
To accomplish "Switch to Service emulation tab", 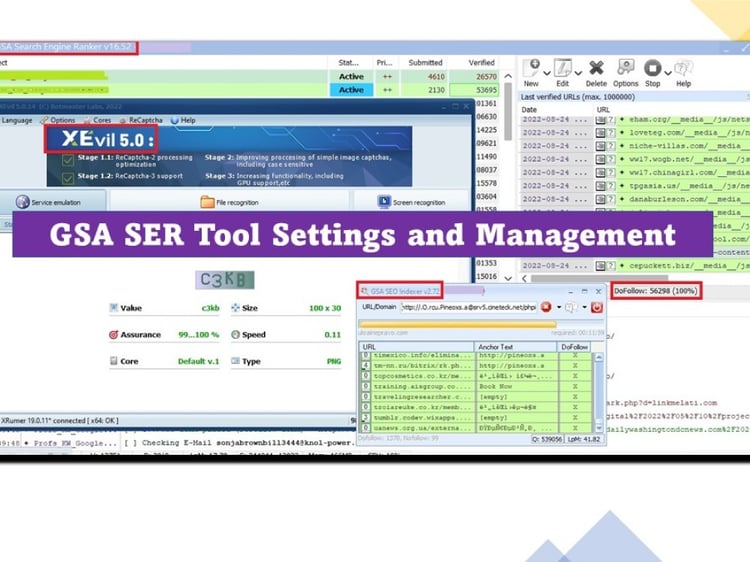I will pyautogui.click(x=52, y=202).
